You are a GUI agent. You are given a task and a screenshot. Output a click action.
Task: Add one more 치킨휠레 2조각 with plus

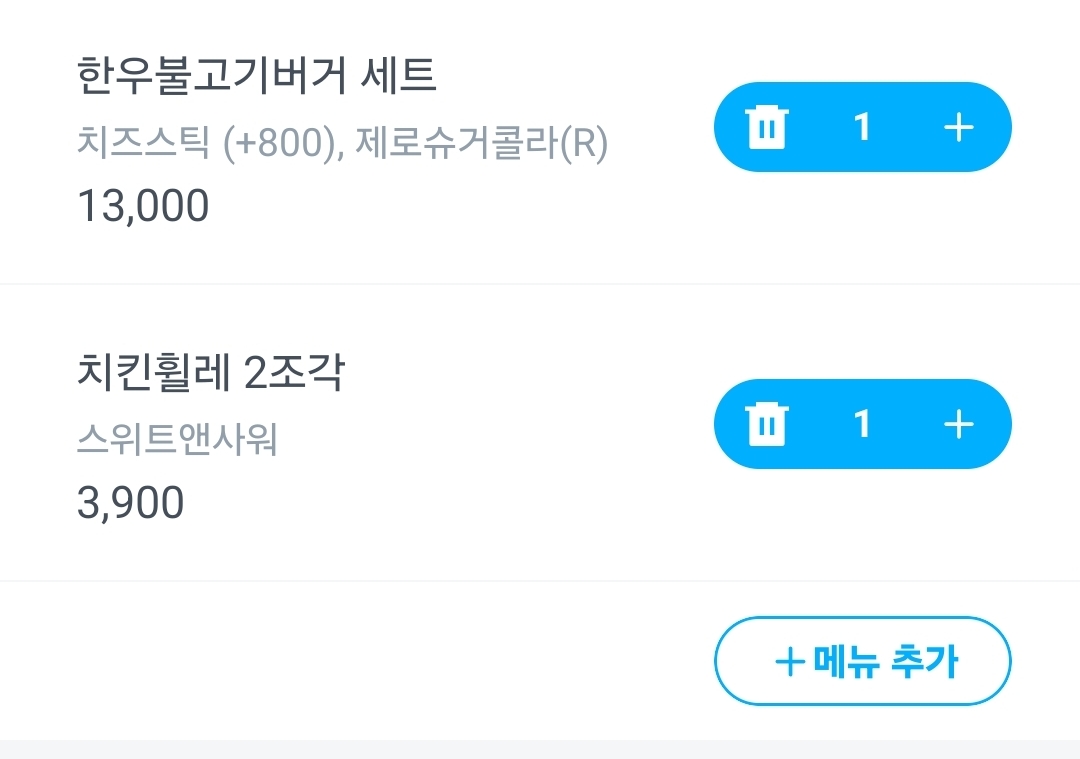tap(958, 424)
